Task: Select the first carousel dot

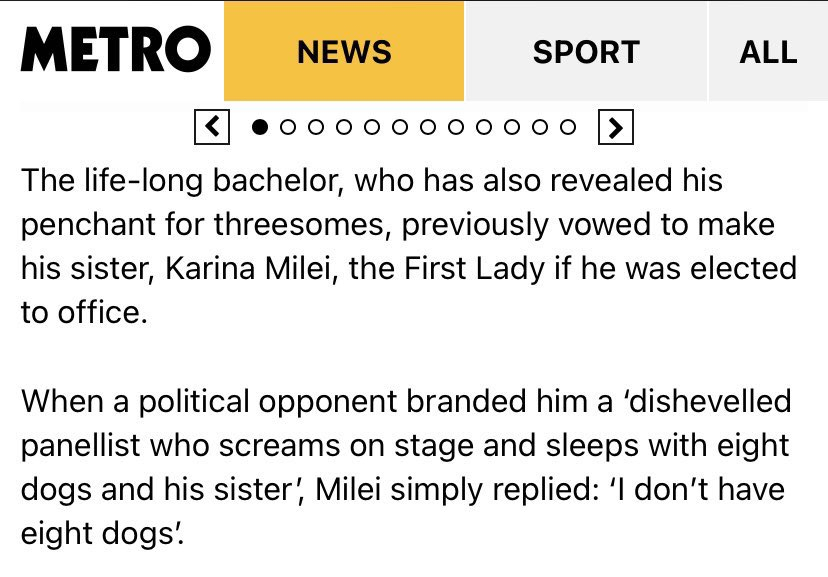Action: click(x=259, y=127)
